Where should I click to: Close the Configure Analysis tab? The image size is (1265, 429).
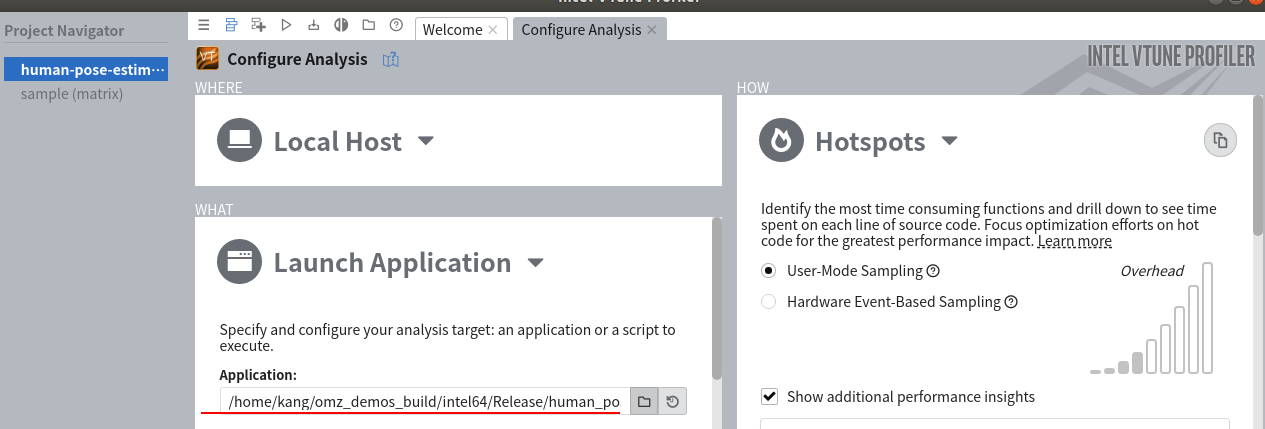pyautogui.click(x=652, y=30)
